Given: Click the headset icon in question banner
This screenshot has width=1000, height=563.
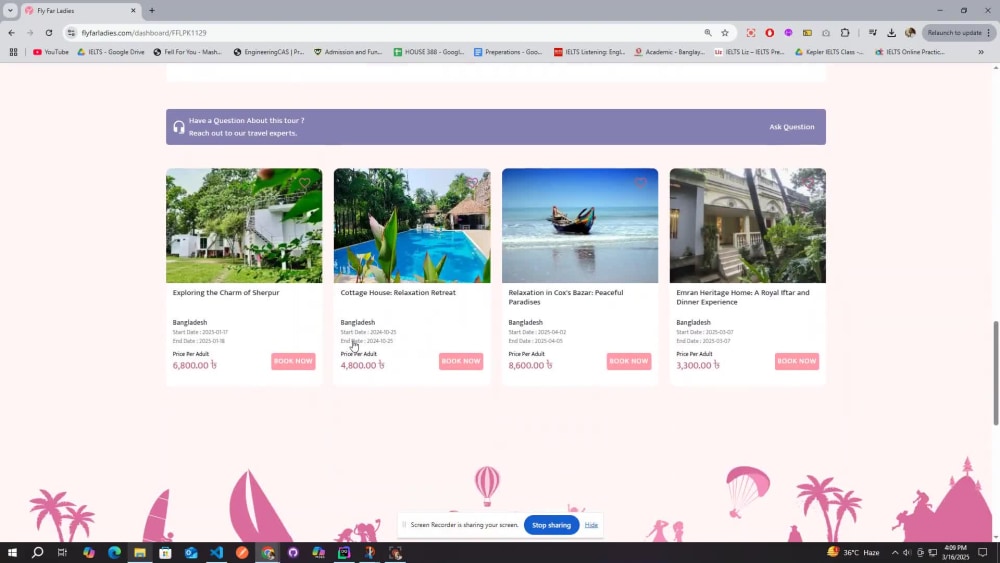Looking at the screenshot, I should 179,127.
